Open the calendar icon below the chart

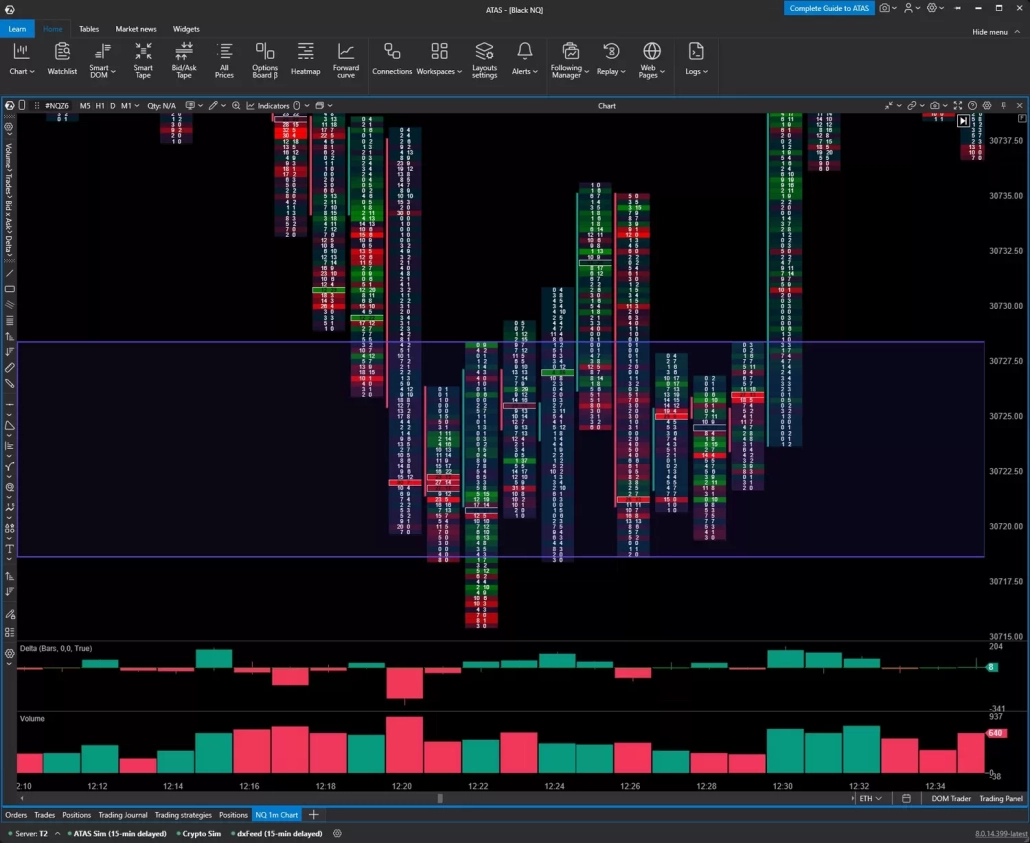point(906,798)
